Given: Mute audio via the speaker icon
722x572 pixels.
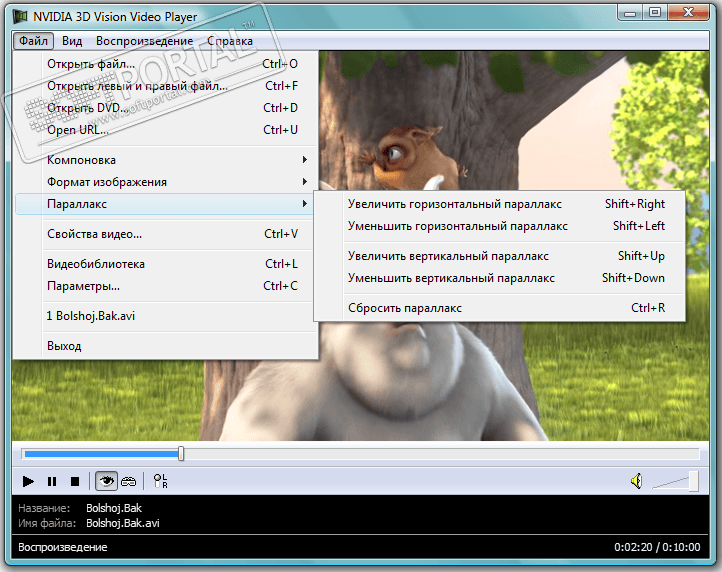Looking at the screenshot, I should click(x=637, y=481).
